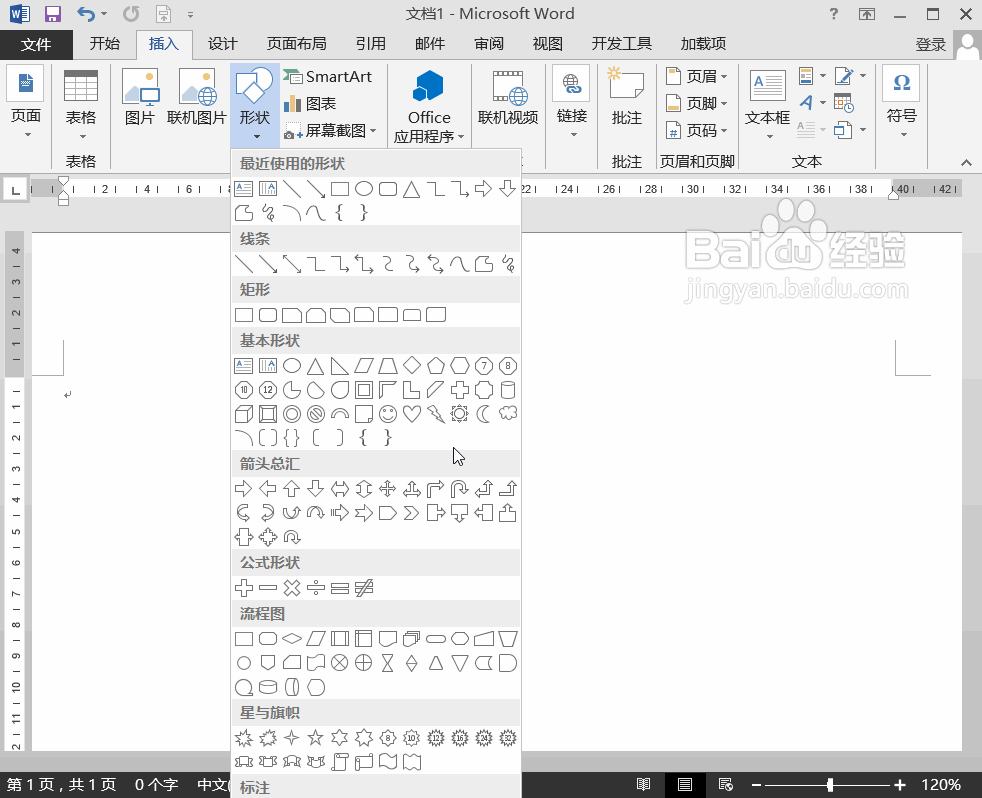Select the 4-point star shape
This screenshot has height=798, width=982.
pos(292,738)
